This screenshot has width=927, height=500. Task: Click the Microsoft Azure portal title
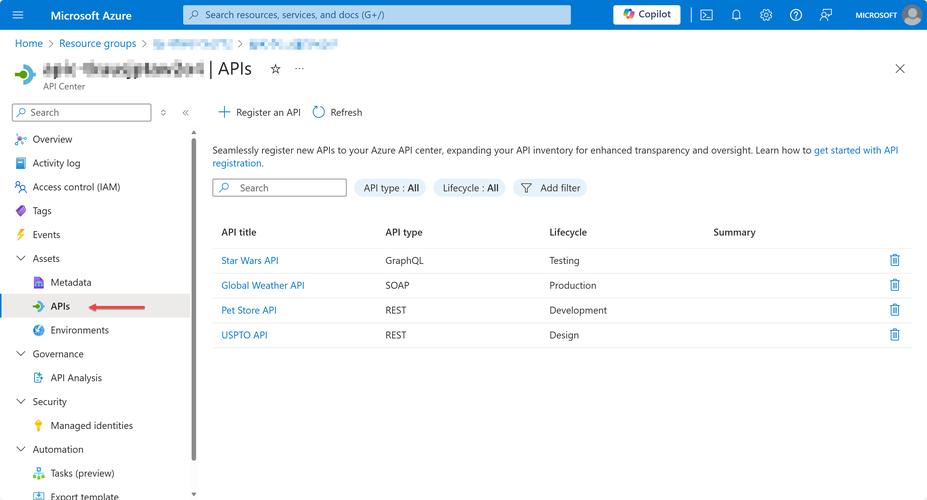(91, 15)
